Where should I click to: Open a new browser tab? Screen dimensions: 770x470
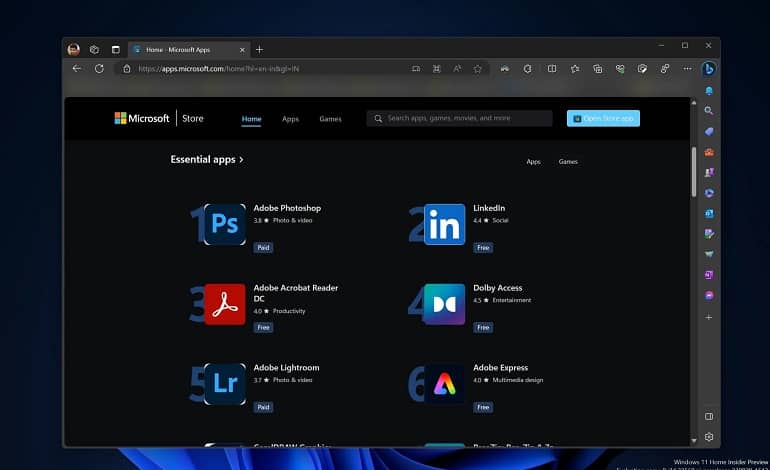coord(259,49)
